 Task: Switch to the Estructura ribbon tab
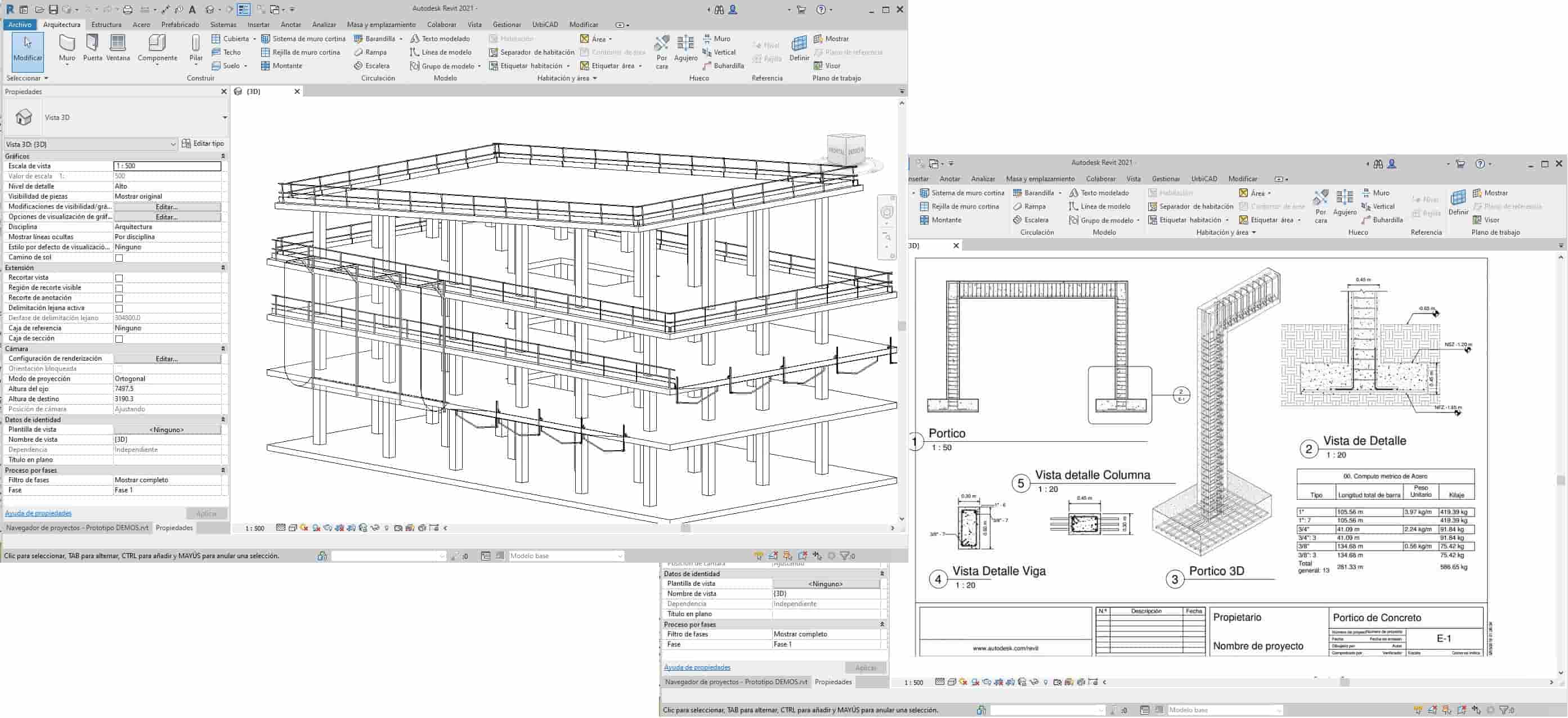coord(106,24)
